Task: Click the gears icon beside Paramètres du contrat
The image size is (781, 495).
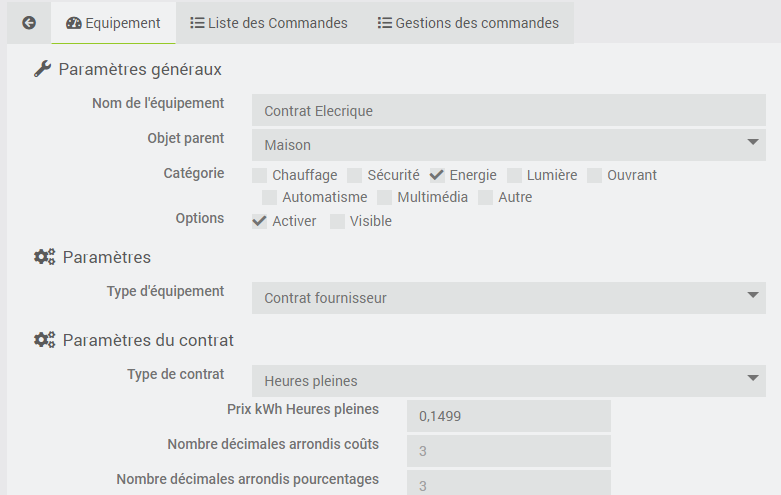Action: 44,340
